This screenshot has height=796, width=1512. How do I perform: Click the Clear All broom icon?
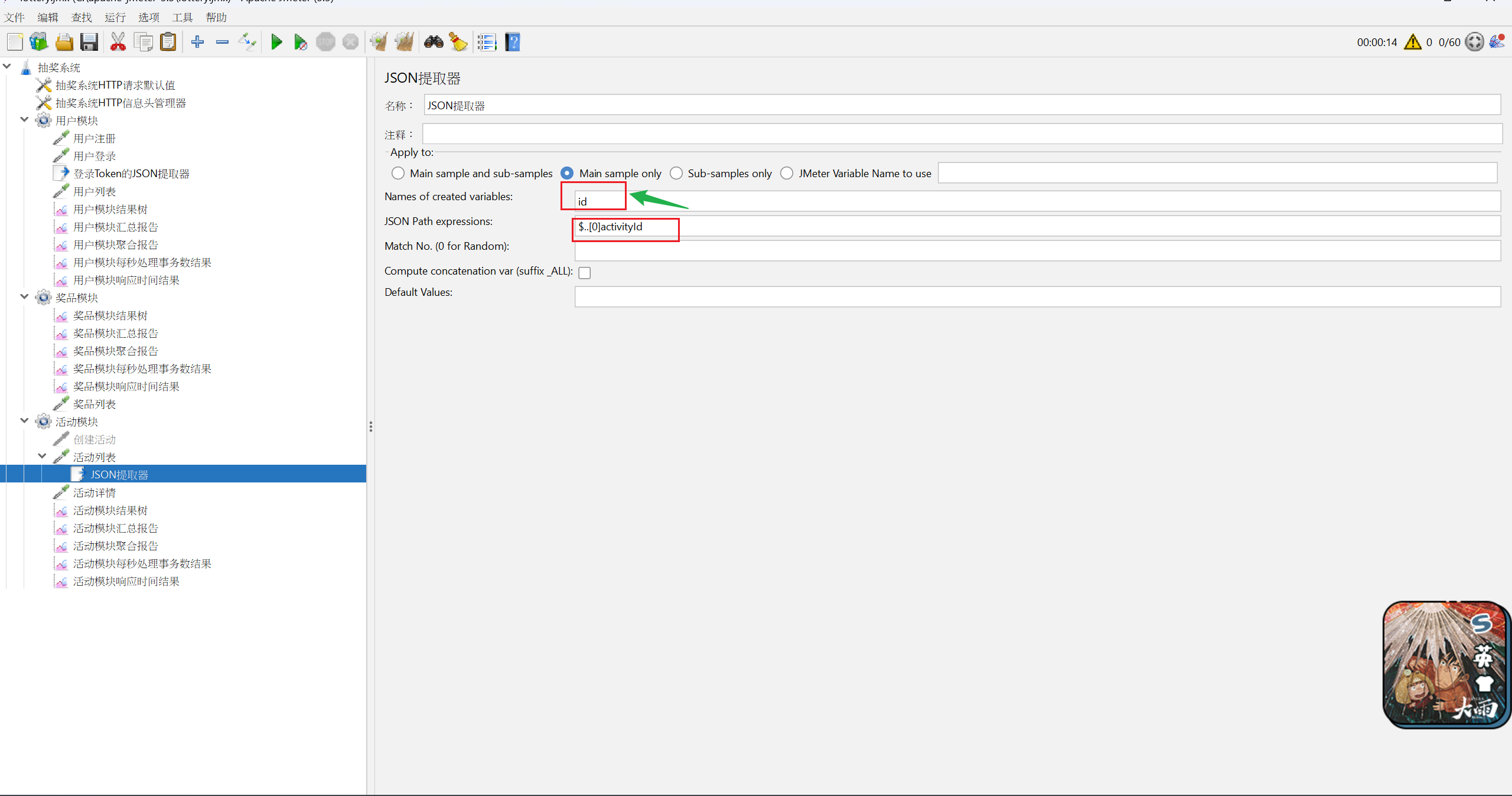404,42
